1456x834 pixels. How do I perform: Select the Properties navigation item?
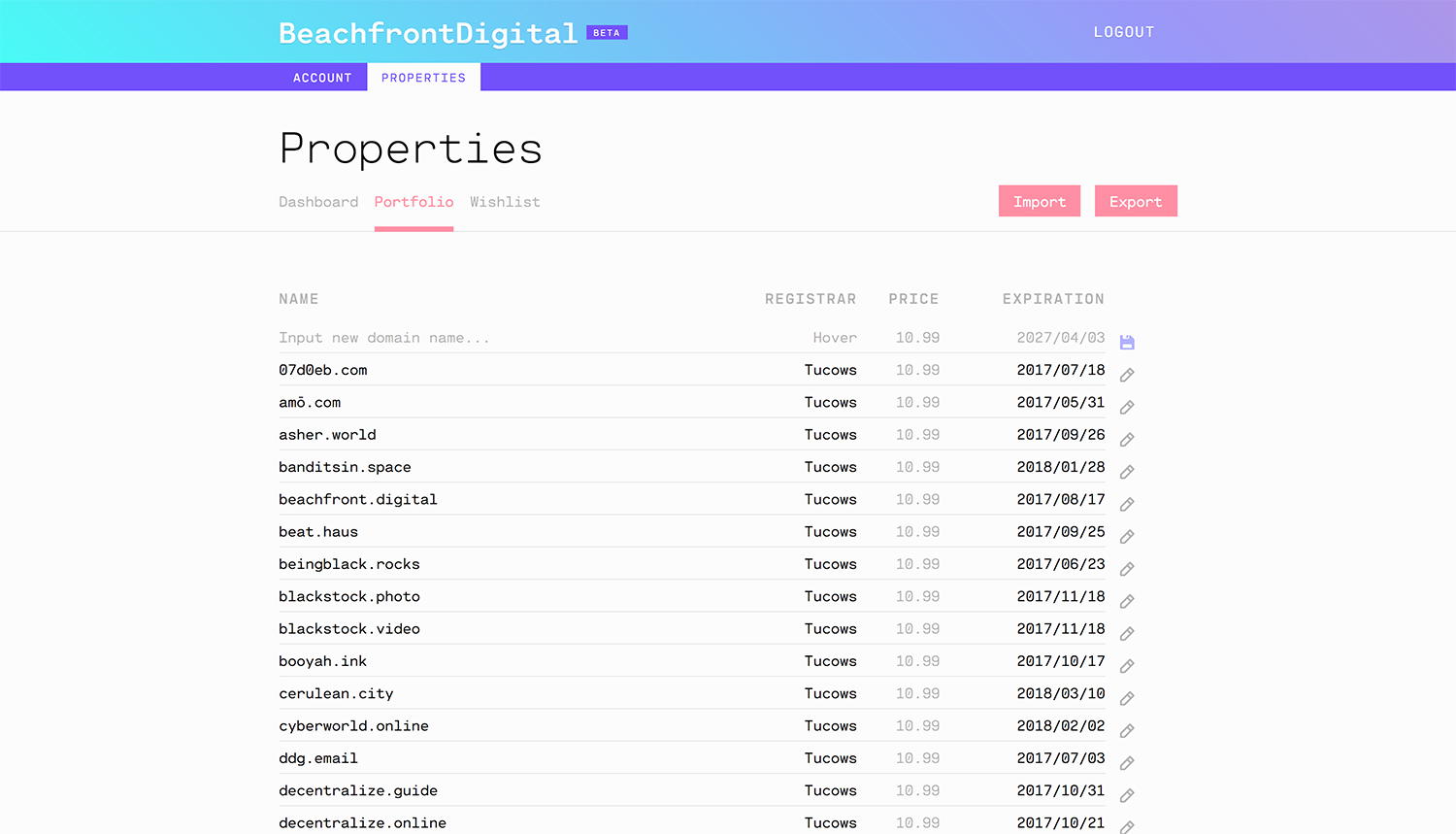click(x=423, y=78)
